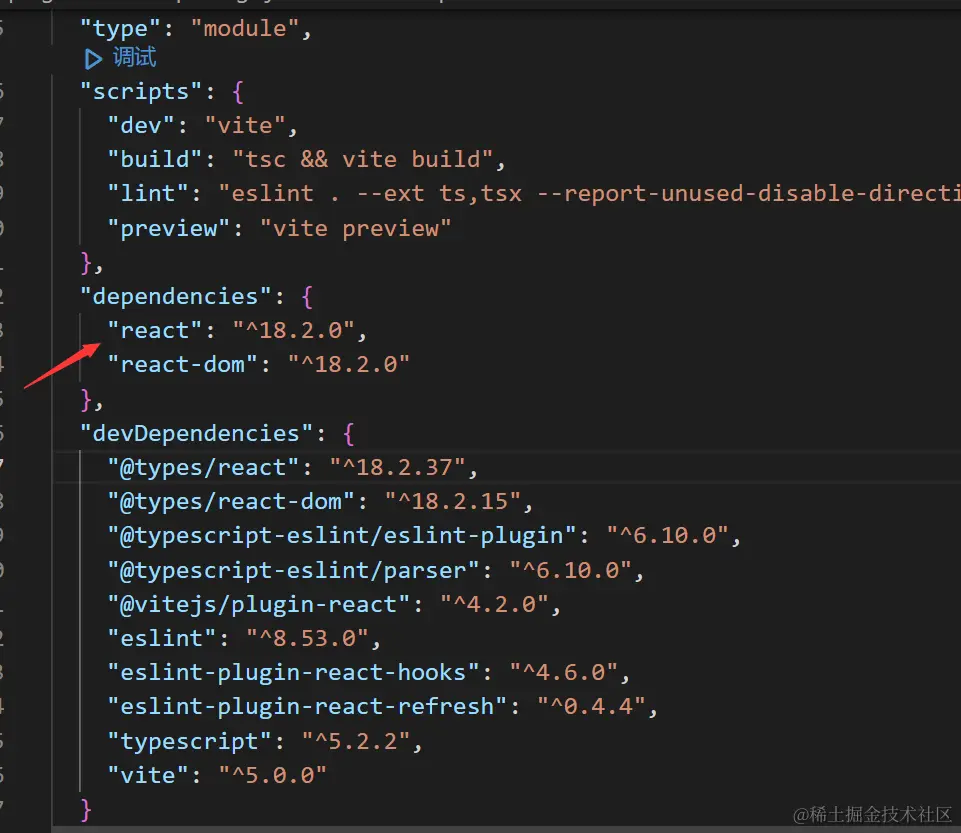Click the "type" key text
This screenshot has height=833, width=961.
click(x=121, y=29)
